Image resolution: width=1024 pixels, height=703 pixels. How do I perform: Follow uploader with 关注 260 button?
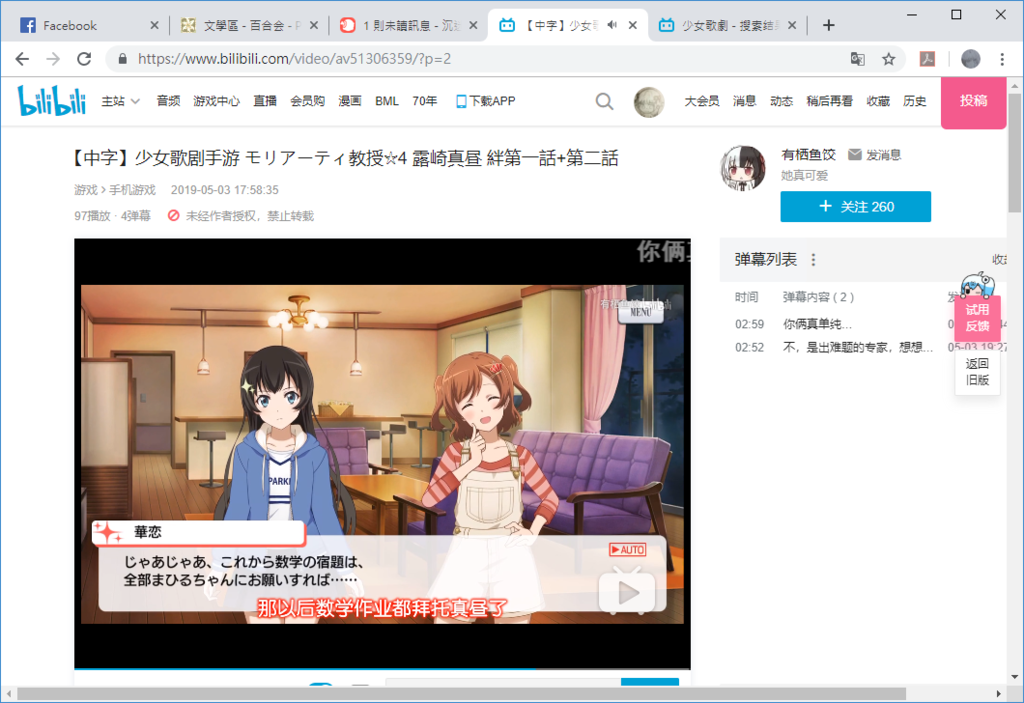point(856,206)
